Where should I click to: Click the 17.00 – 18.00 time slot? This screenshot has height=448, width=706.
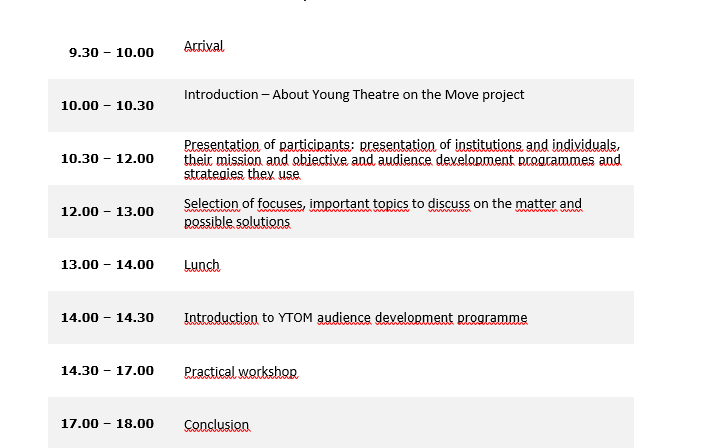107,424
